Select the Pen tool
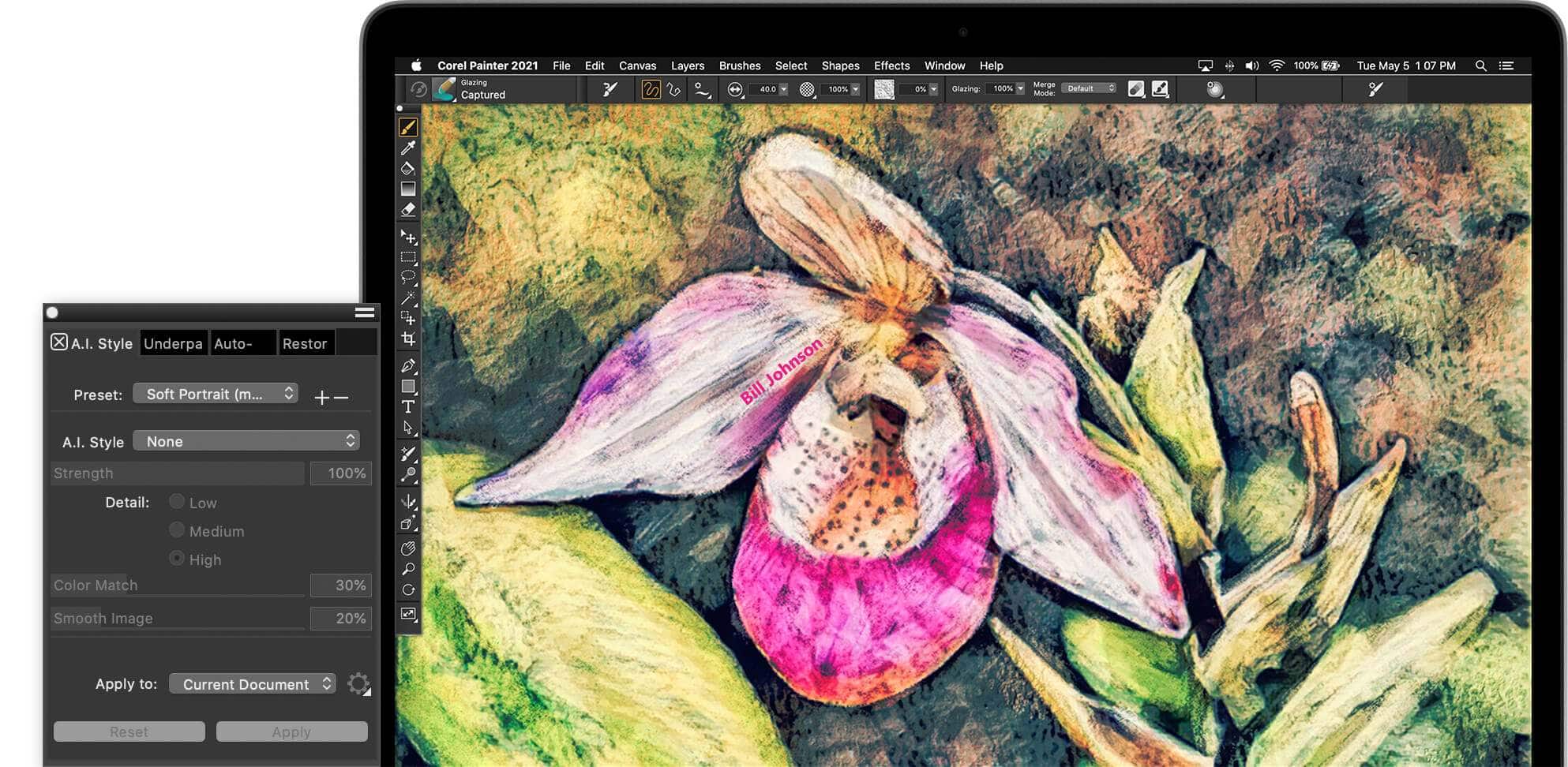This screenshot has width=1568, height=767. click(408, 366)
